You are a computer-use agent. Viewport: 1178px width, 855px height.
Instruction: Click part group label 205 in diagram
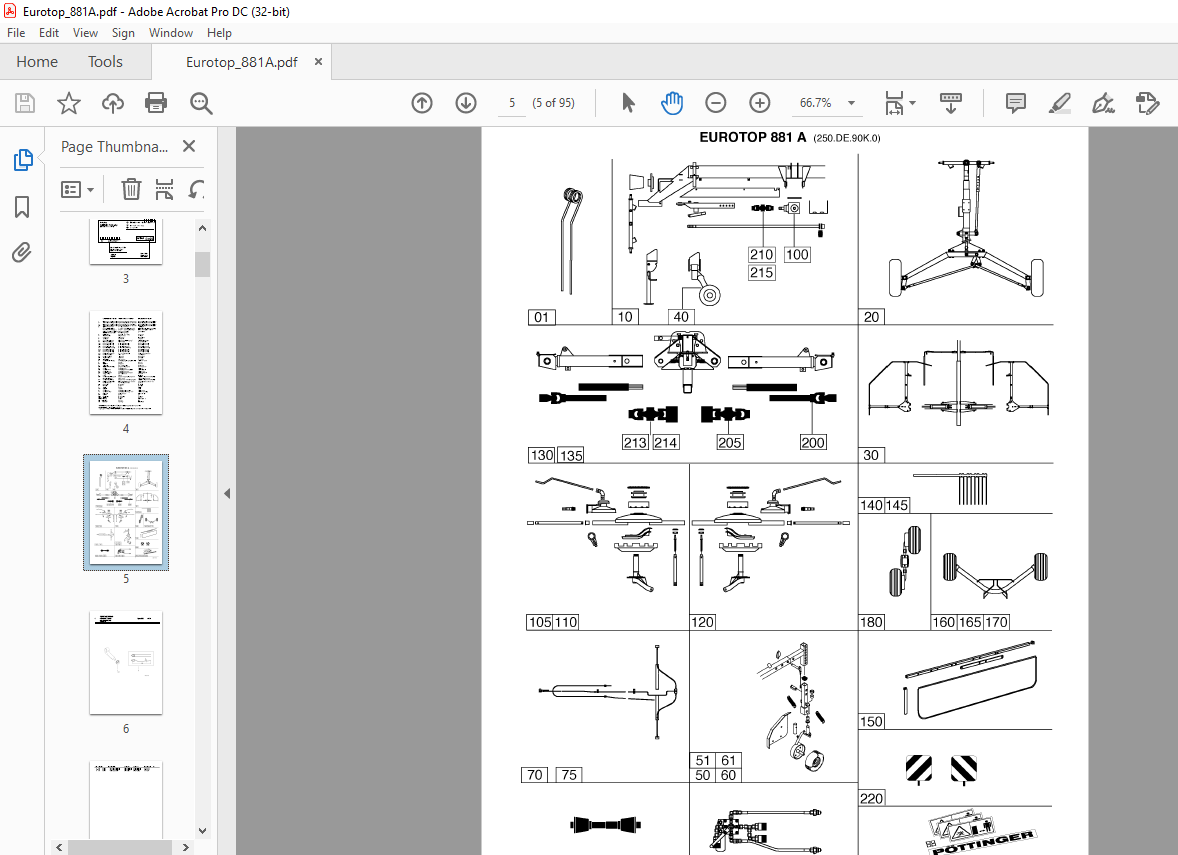(x=729, y=443)
